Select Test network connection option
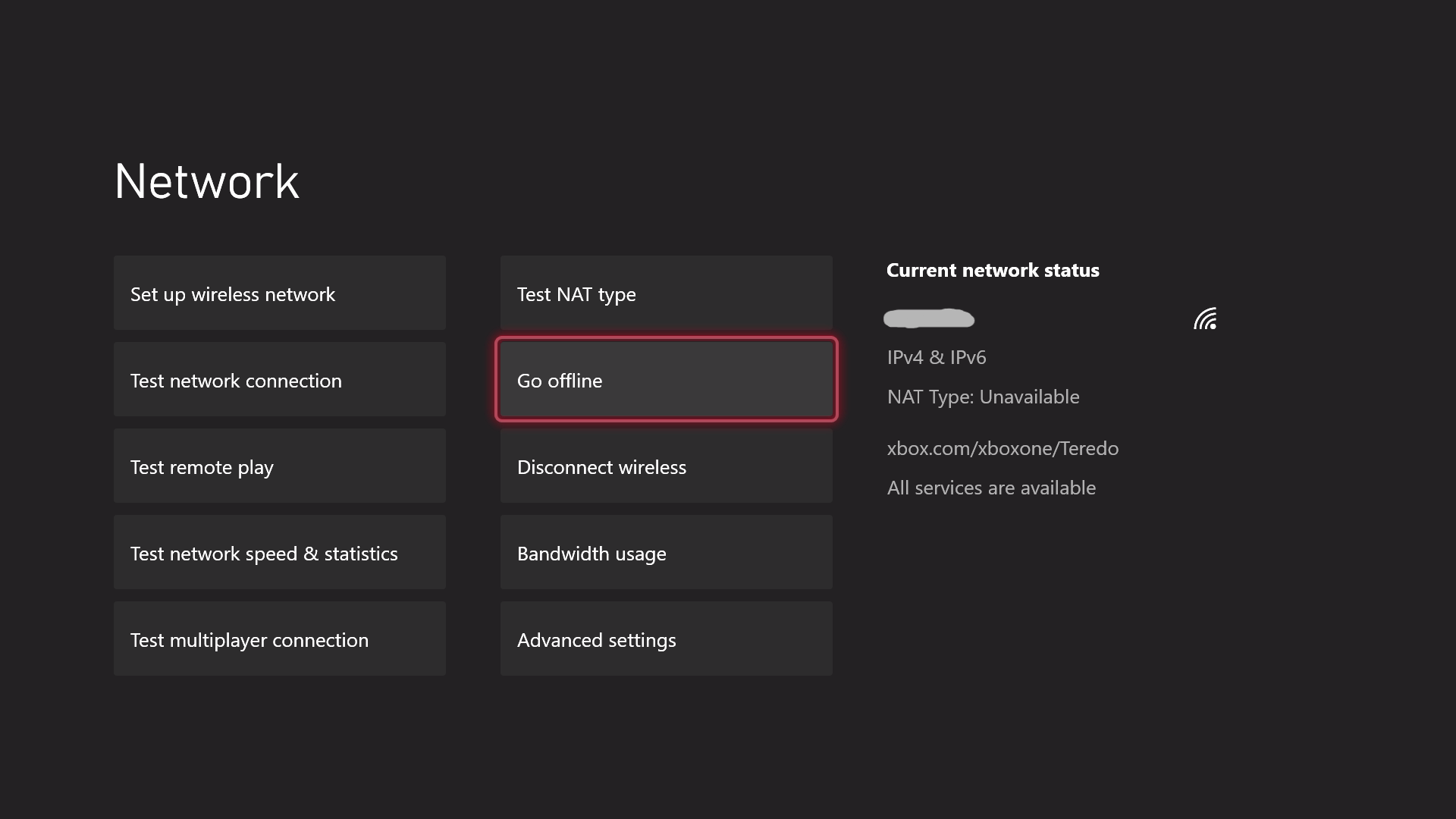The width and height of the screenshot is (1456, 819). click(280, 379)
